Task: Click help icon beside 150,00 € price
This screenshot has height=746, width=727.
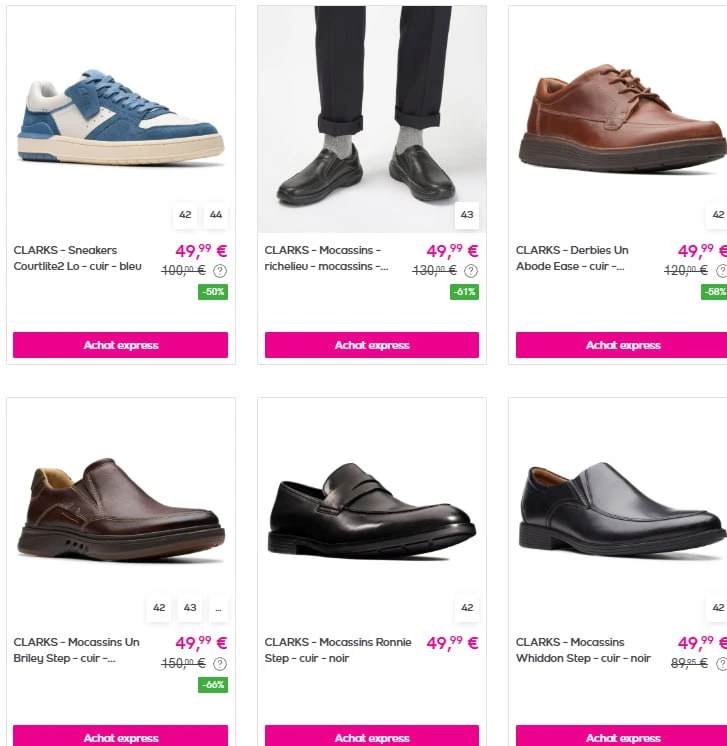Action: click(220, 664)
